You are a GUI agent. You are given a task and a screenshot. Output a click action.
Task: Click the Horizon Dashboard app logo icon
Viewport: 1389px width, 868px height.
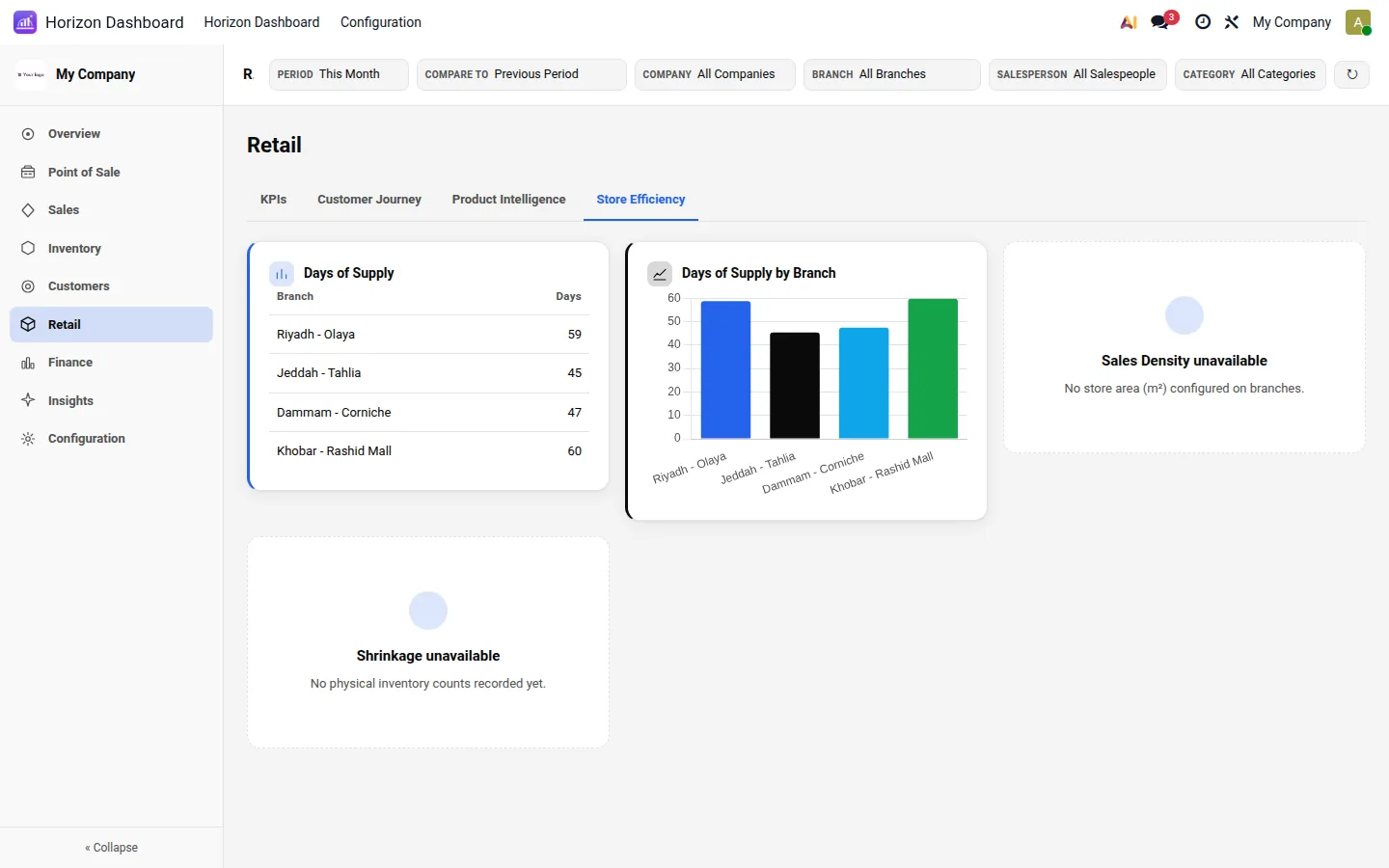point(25,22)
